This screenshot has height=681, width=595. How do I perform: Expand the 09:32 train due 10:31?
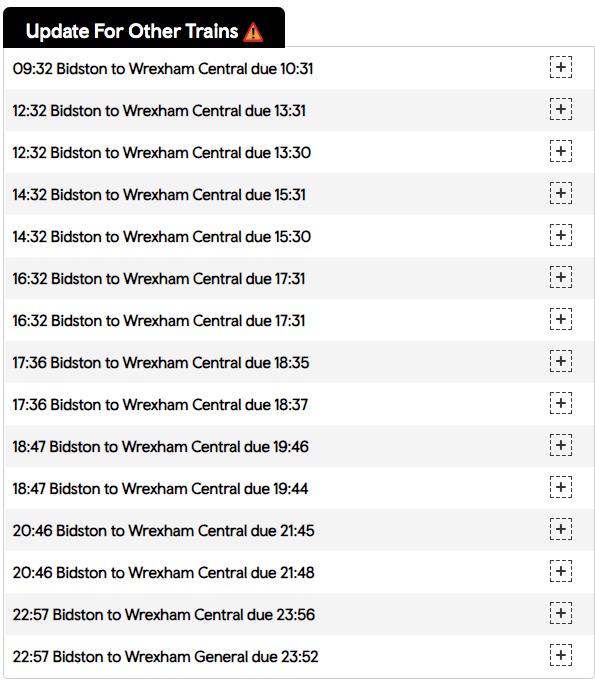(x=561, y=67)
